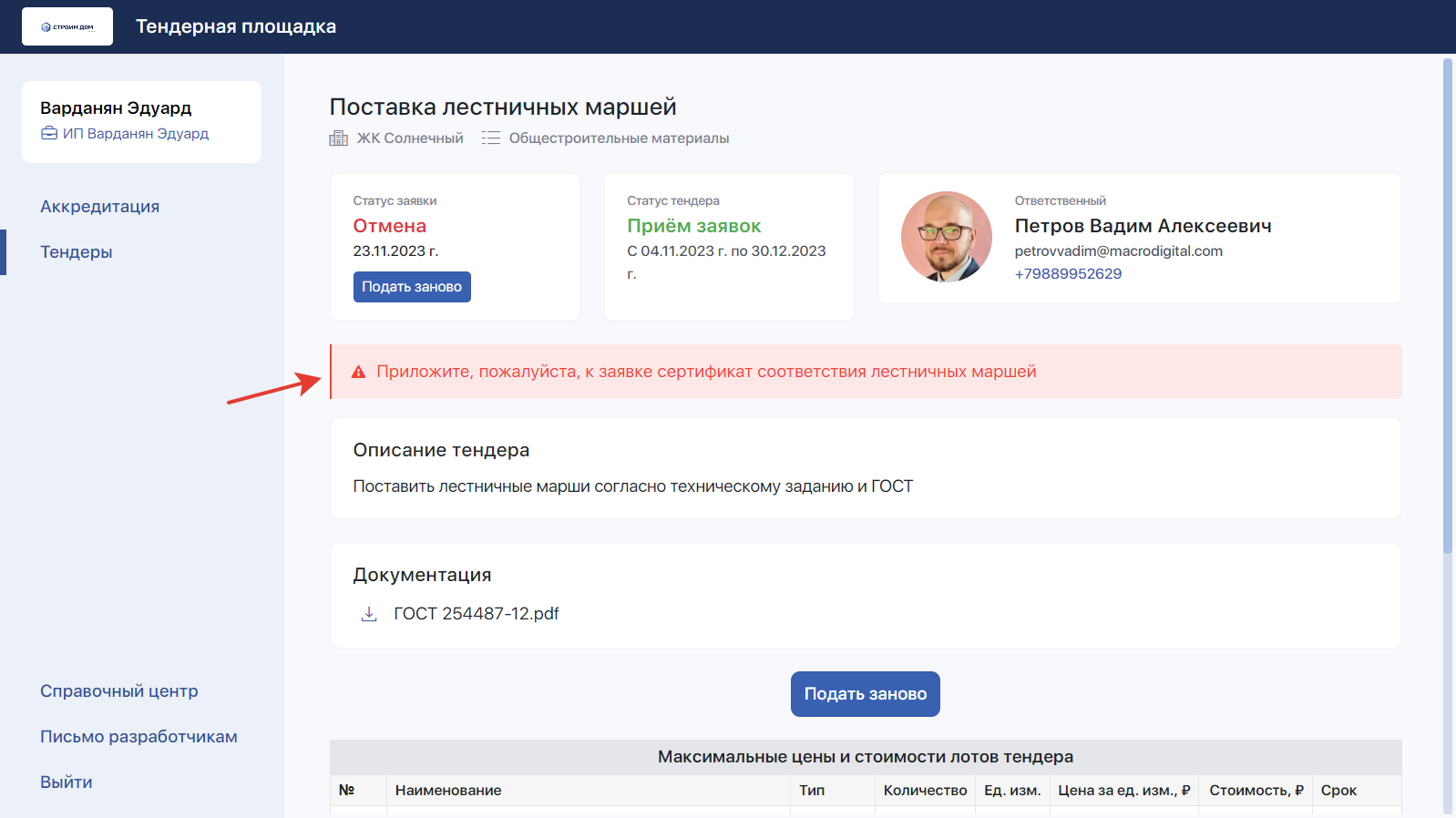The height and width of the screenshot is (818, 1456).
Task: Click the briefcase icon beside ИП Варданян Эдуард
Action: click(x=49, y=134)
